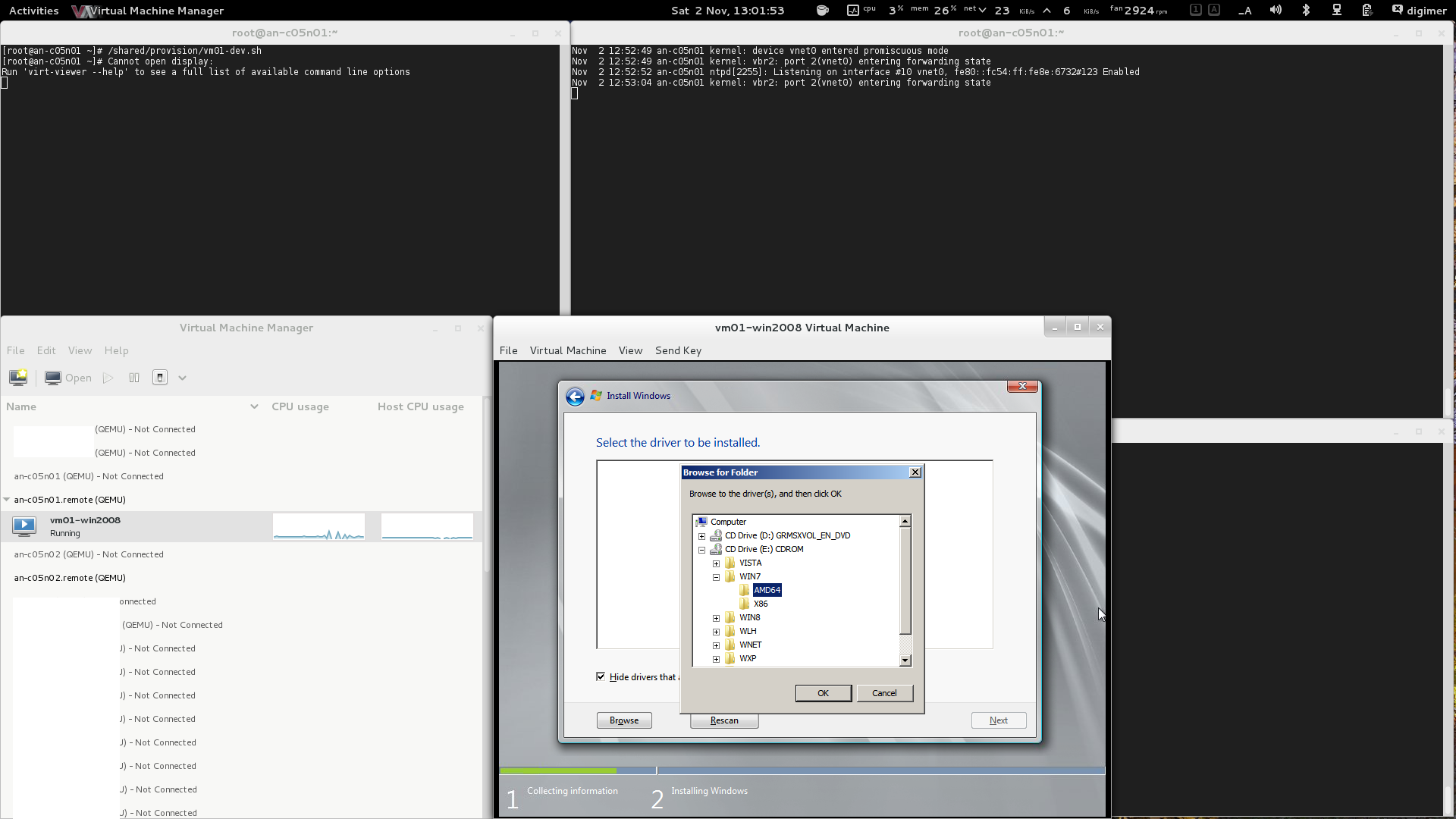Open File menu in vm01-win2008 window
Image resolution: width=1456 pixels, height=819 pixels.
pyautogui.click(x=509, y=350)
